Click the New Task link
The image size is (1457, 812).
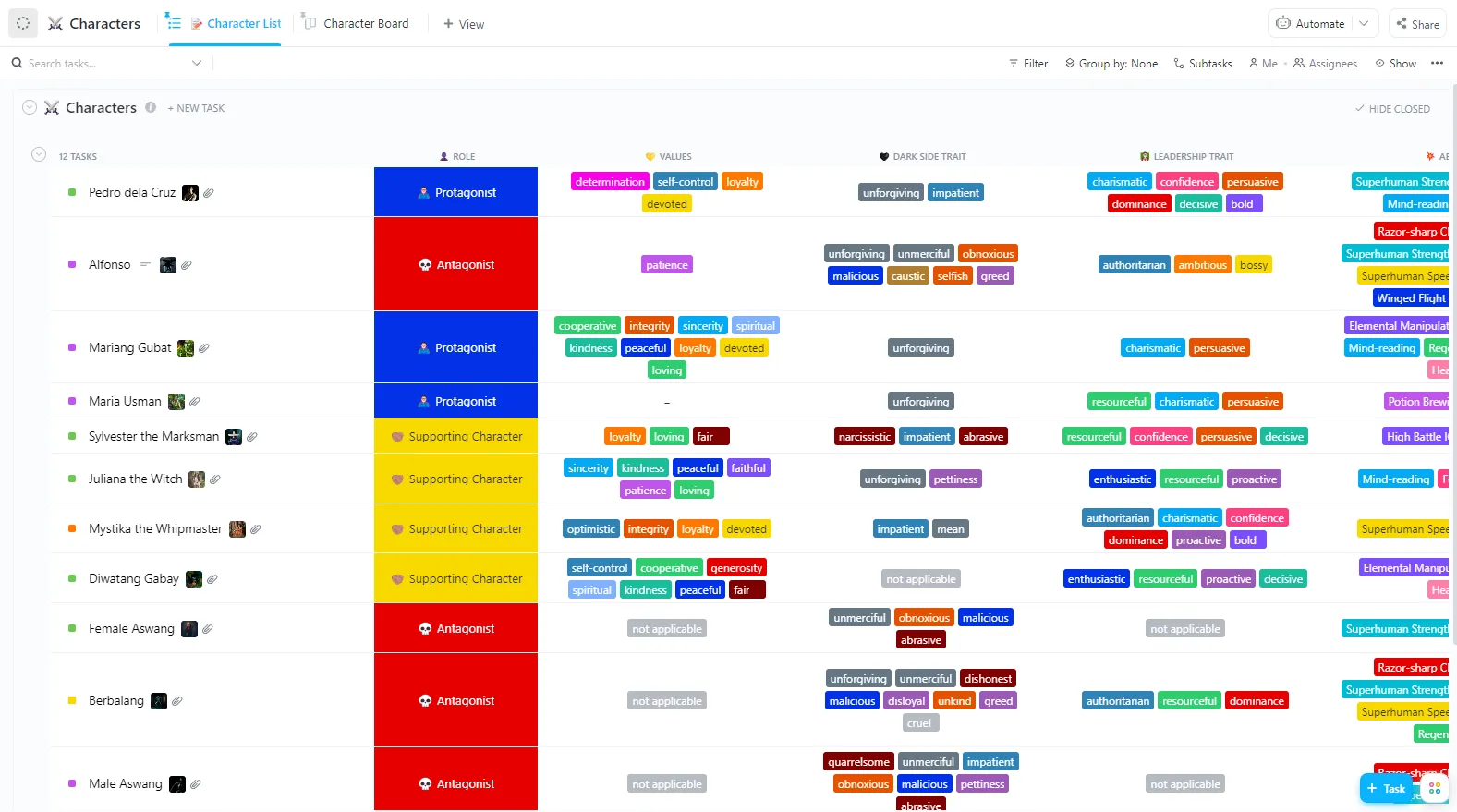pyautogui.click(x=196, y=108)
